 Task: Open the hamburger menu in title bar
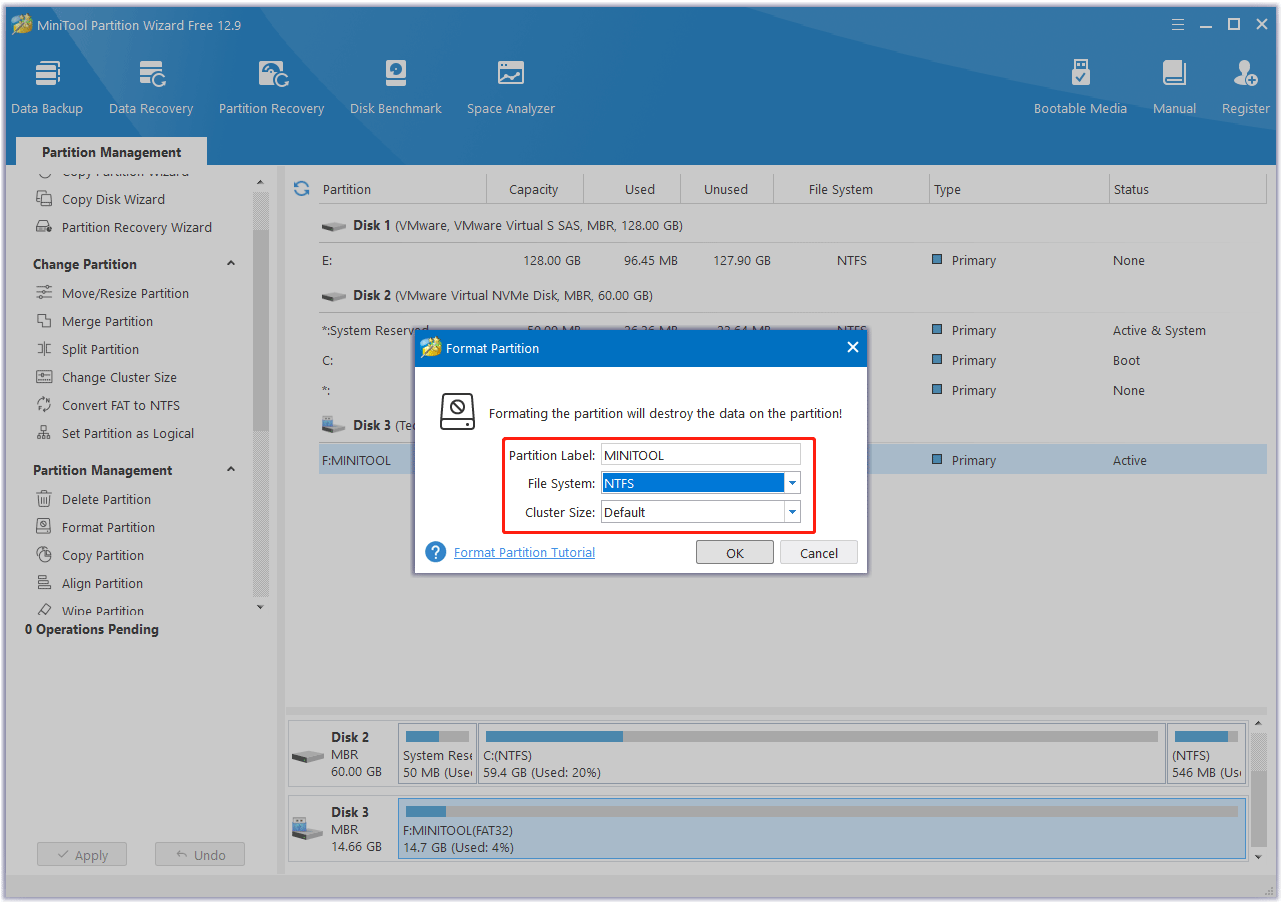1177,24
